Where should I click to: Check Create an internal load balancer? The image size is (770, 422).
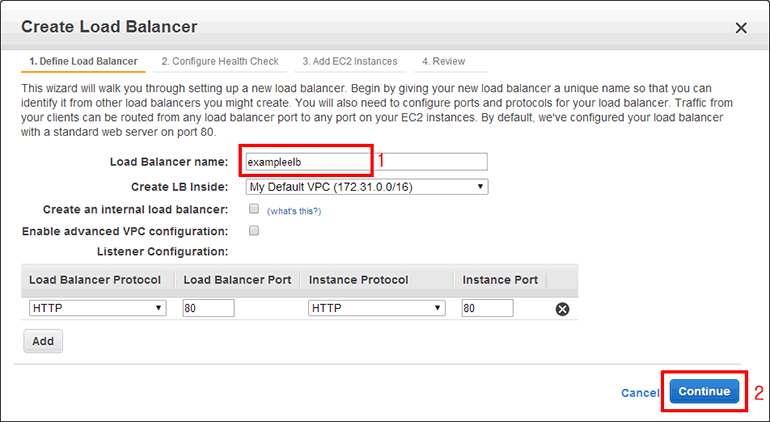[254, 209]
